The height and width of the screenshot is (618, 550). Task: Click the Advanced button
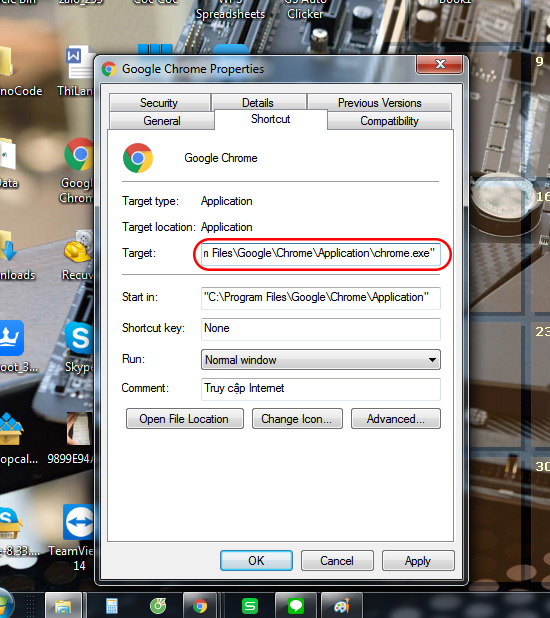pos(395,419)
